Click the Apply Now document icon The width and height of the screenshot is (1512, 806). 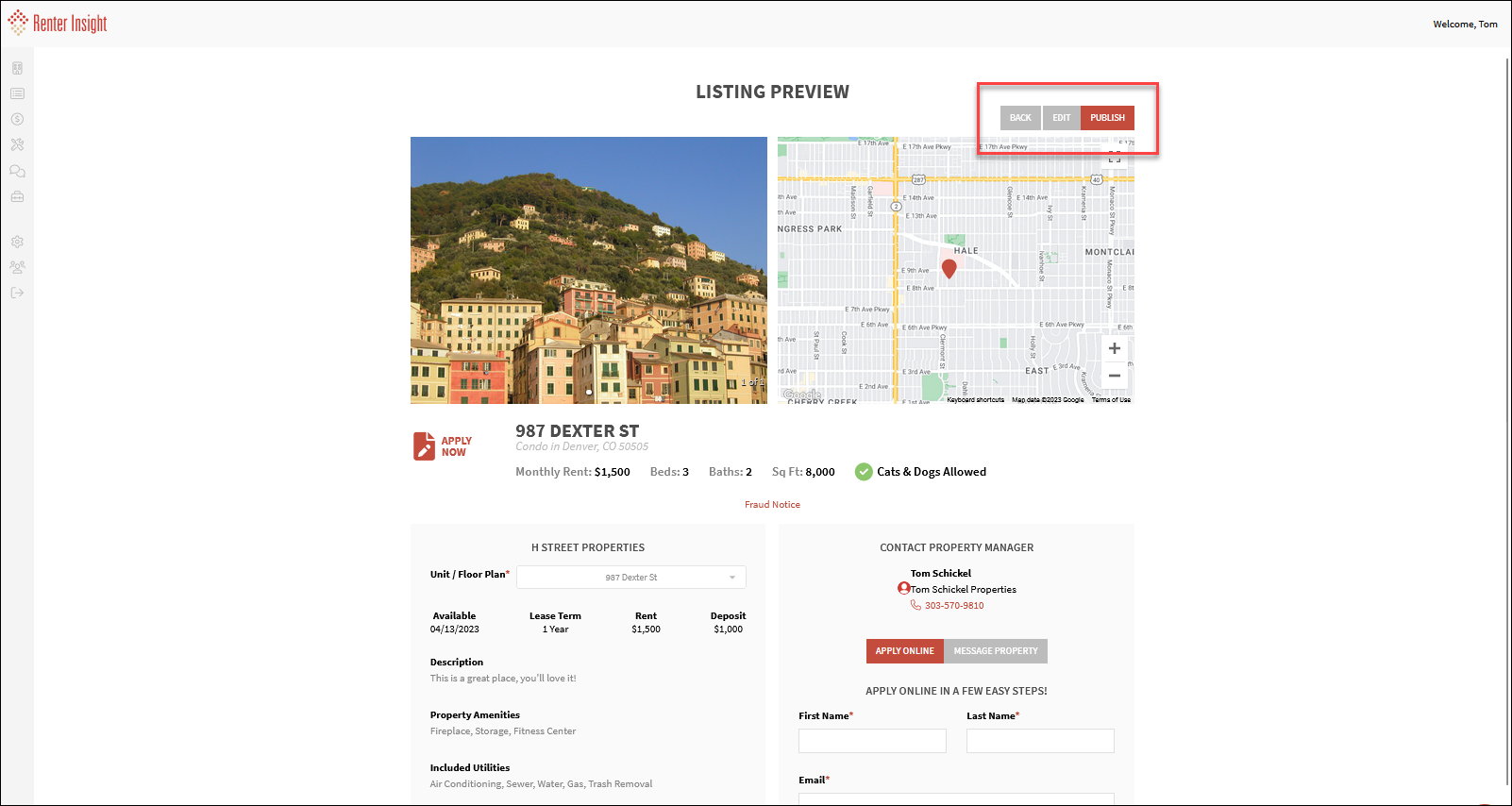coord(424,445)
